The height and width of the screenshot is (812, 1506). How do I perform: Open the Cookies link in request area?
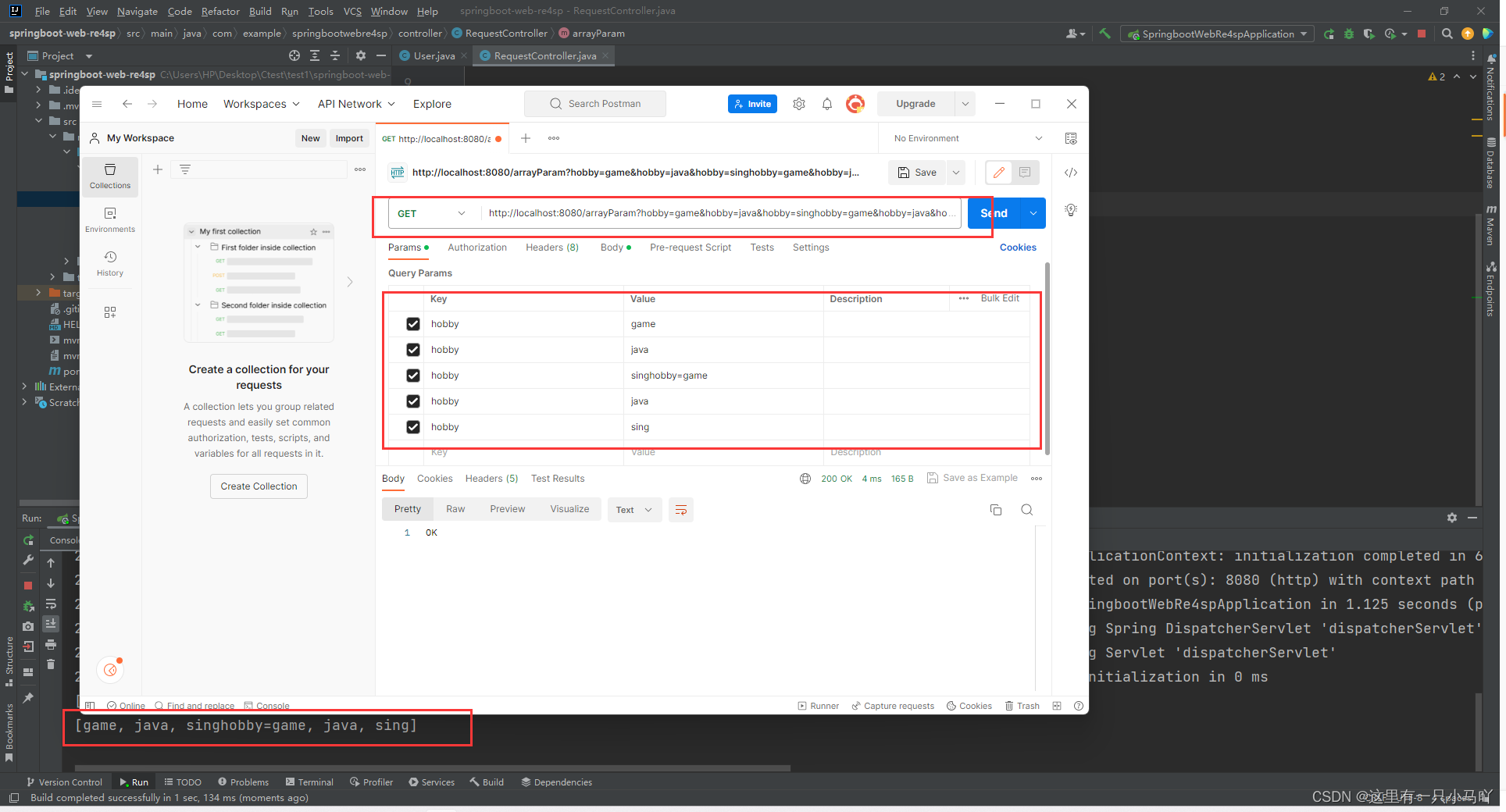point(1018,248)
